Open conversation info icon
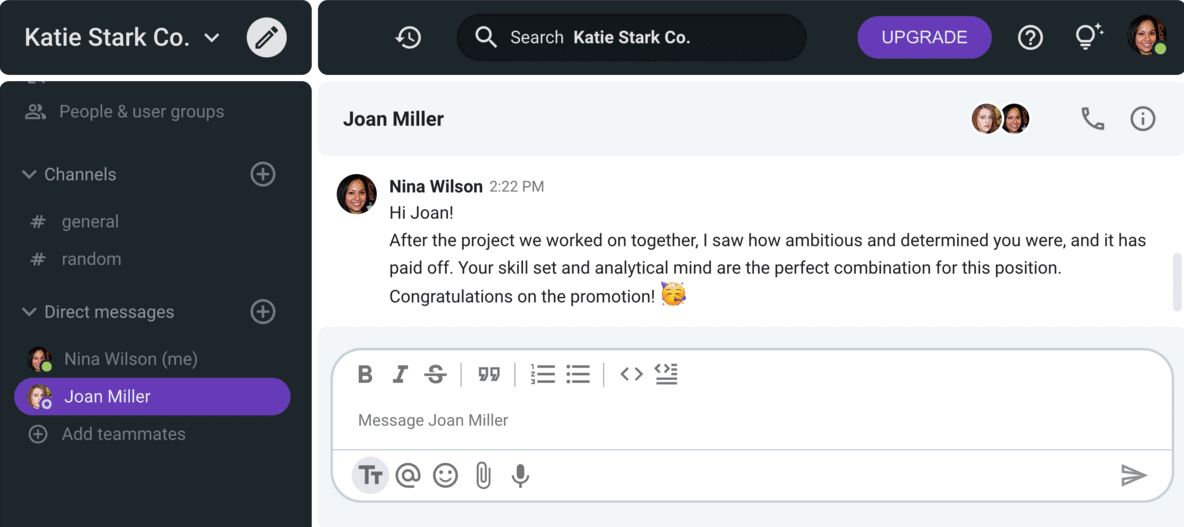Screen dimensions: 1184x527 point(1142,119)
